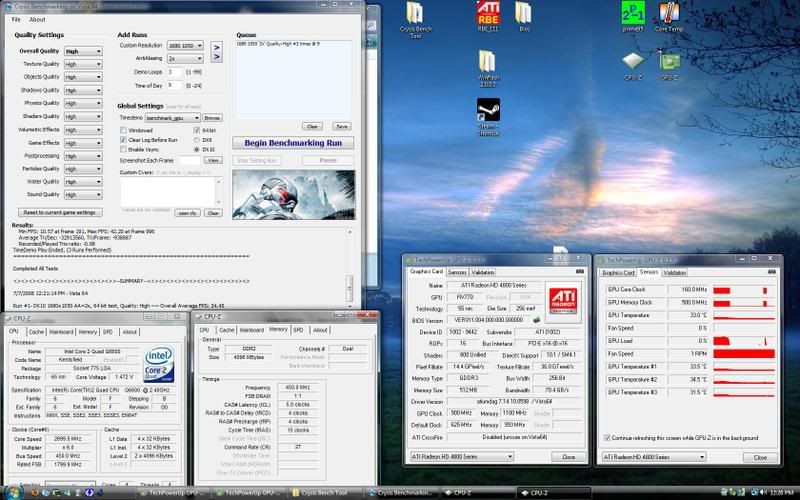The height and width of the screenshot is (500, 800).
Task: Select the queued 1680 1050 run entry
Action: 278,44
